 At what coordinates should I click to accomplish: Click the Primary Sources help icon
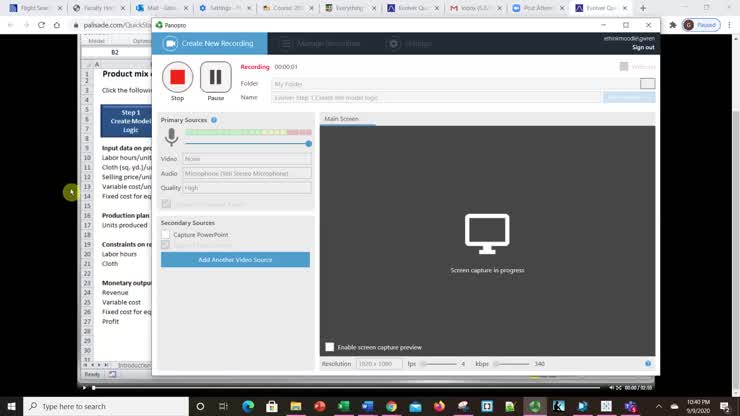coord(214,120)
